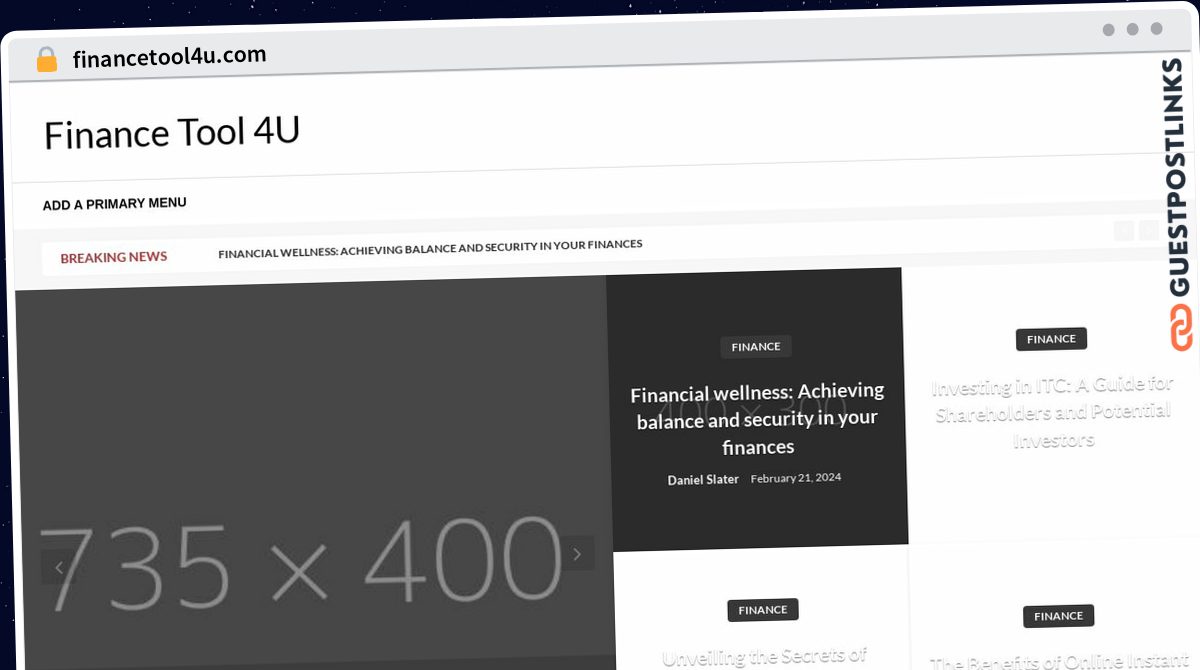This screenshot has height=670, width=1200.
Task: Select Finance tag above Online Instant article
Action: point(1059,616)
